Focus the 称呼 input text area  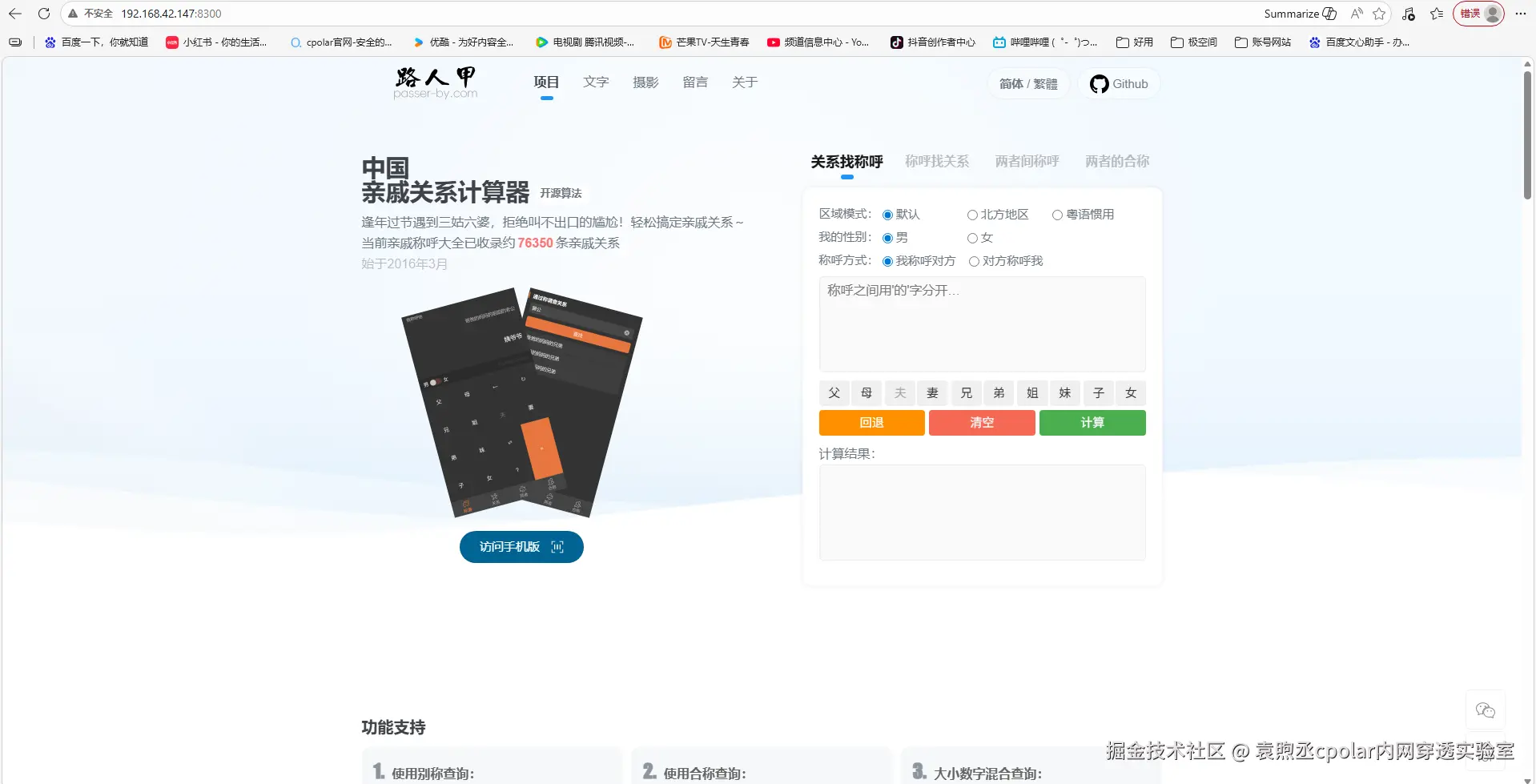[x=982, y=324]
